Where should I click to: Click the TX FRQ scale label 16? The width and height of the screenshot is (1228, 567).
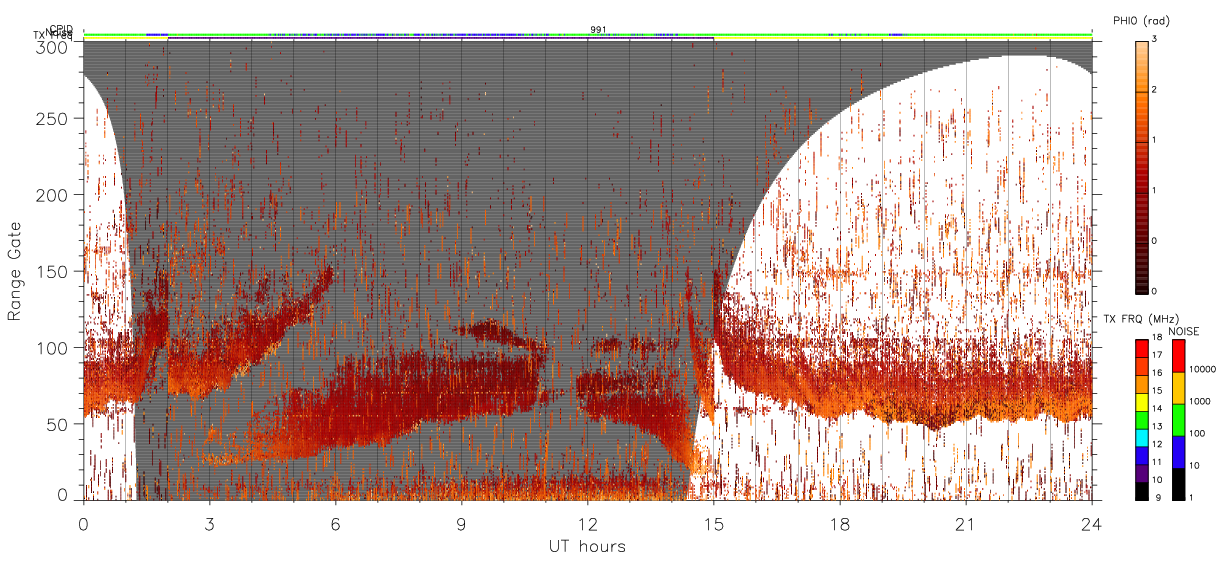[1156, 372]
